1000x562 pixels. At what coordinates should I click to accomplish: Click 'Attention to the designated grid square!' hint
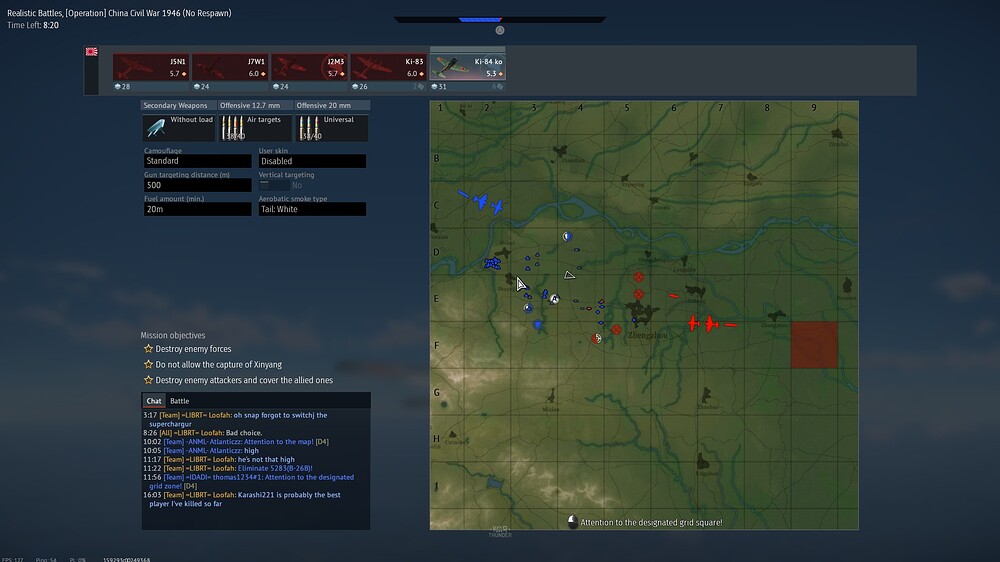pos(651,522)
